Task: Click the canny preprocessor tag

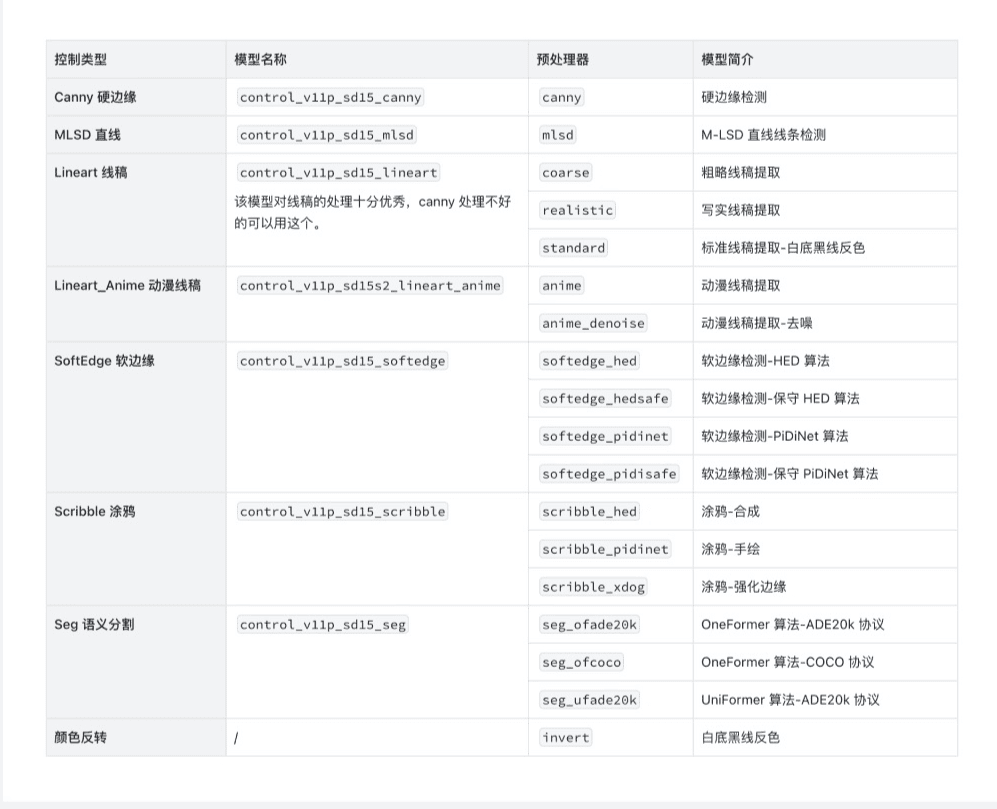Action: click(561, 97)
